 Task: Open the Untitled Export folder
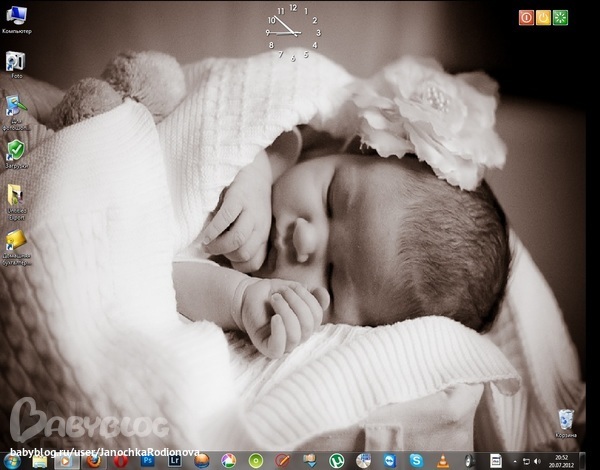16,195
